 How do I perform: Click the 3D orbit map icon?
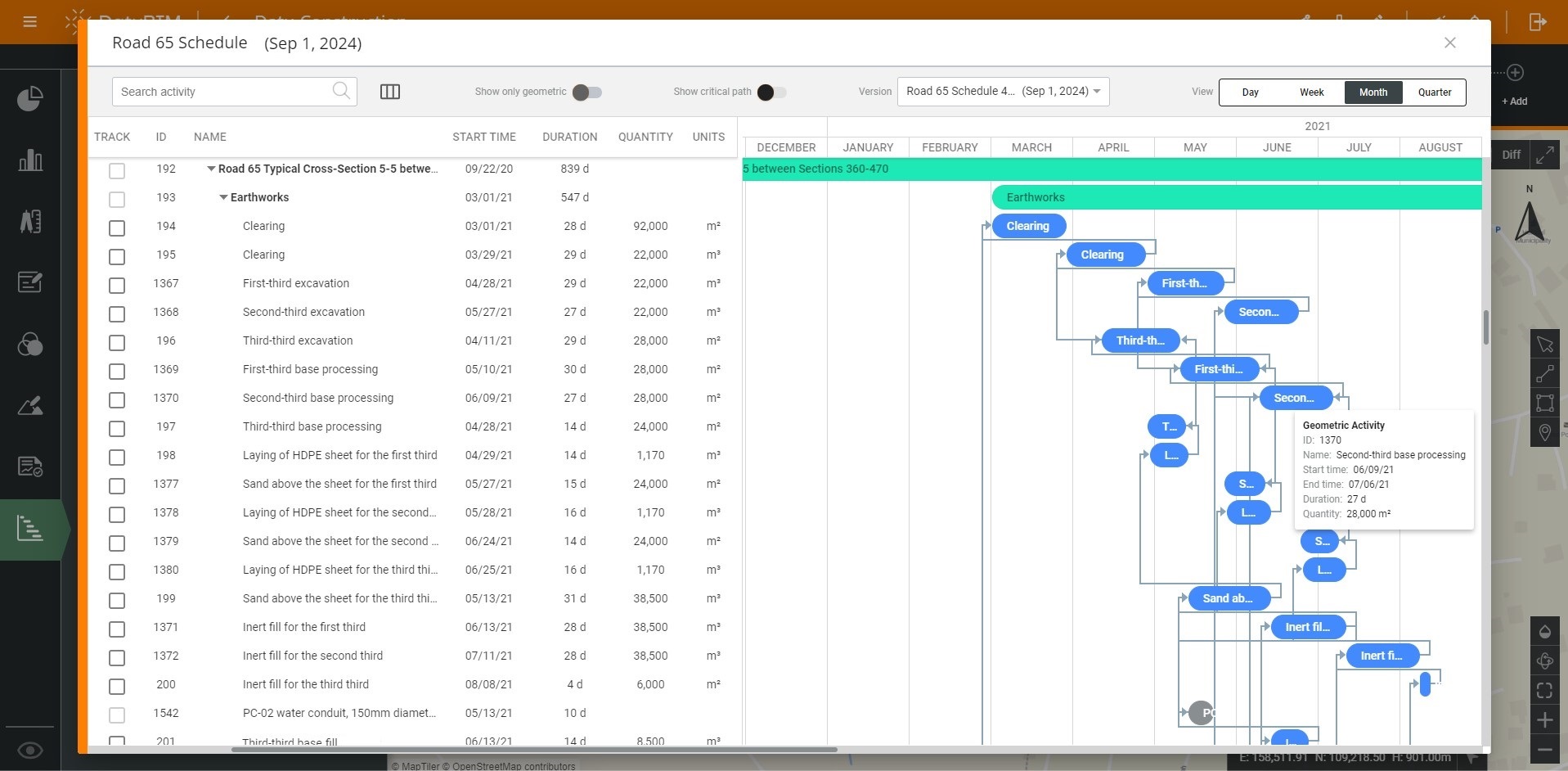point(1545,661)
